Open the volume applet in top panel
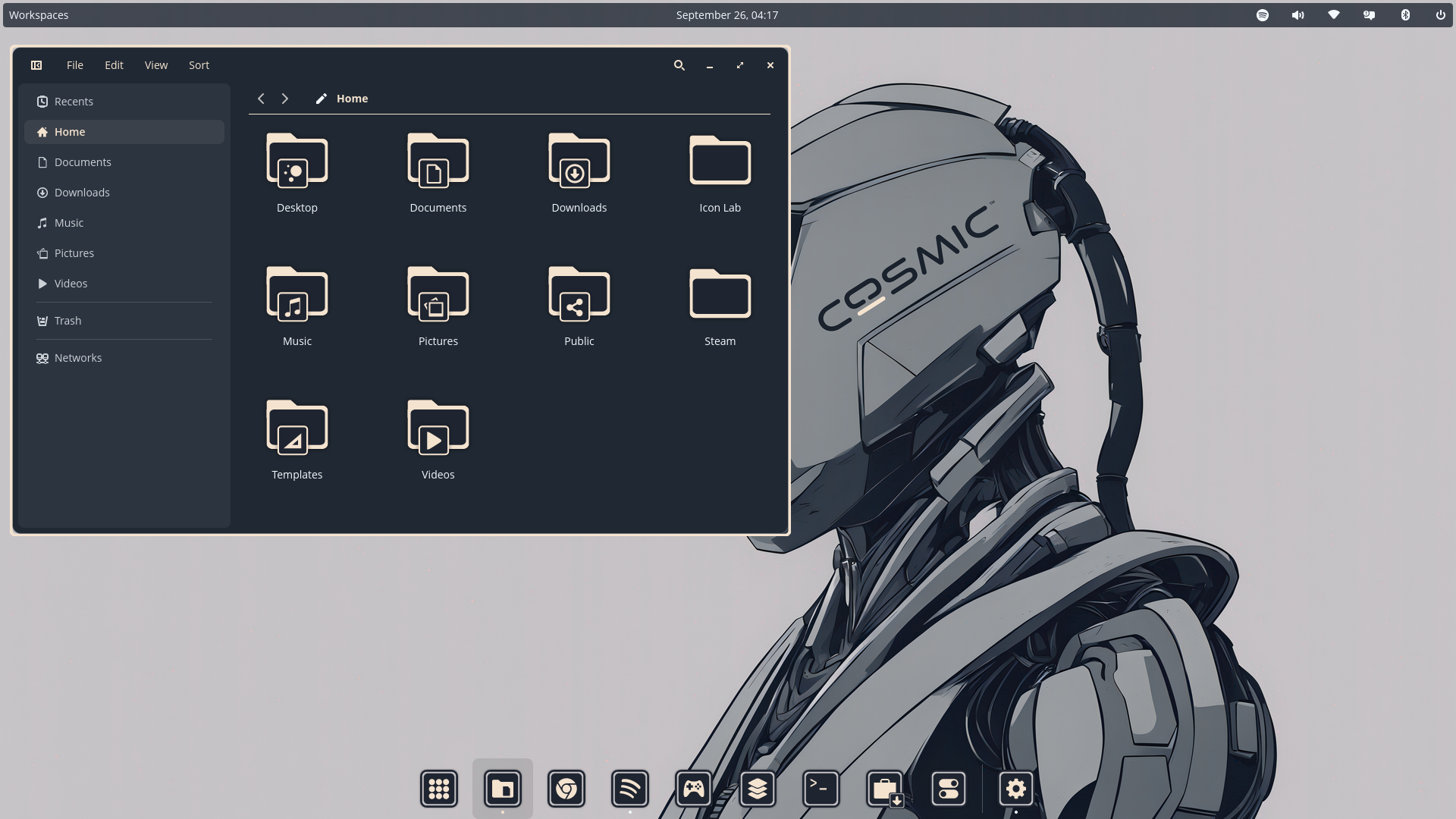The image size is (1456, 819). coord(1298,15)
